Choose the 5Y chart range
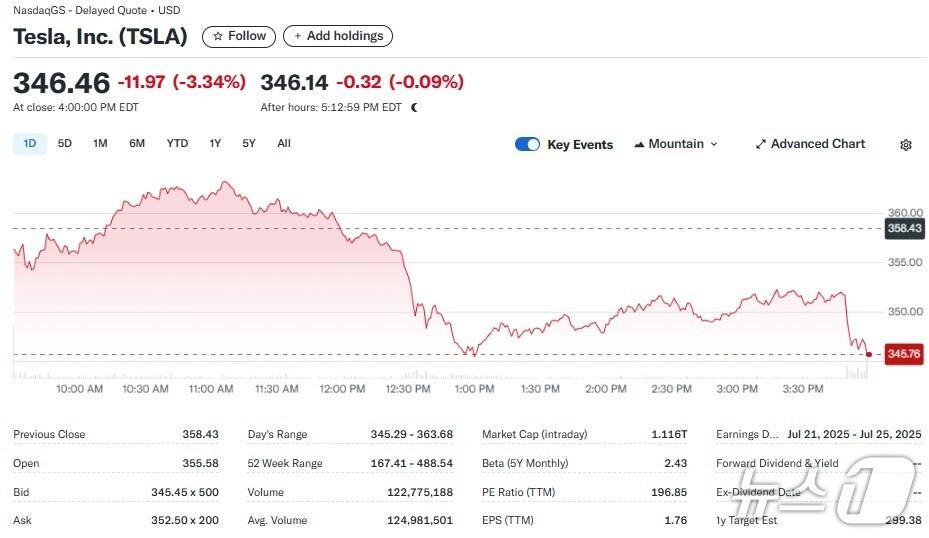This screenshot has width=929, height=538. click(249, 144)
